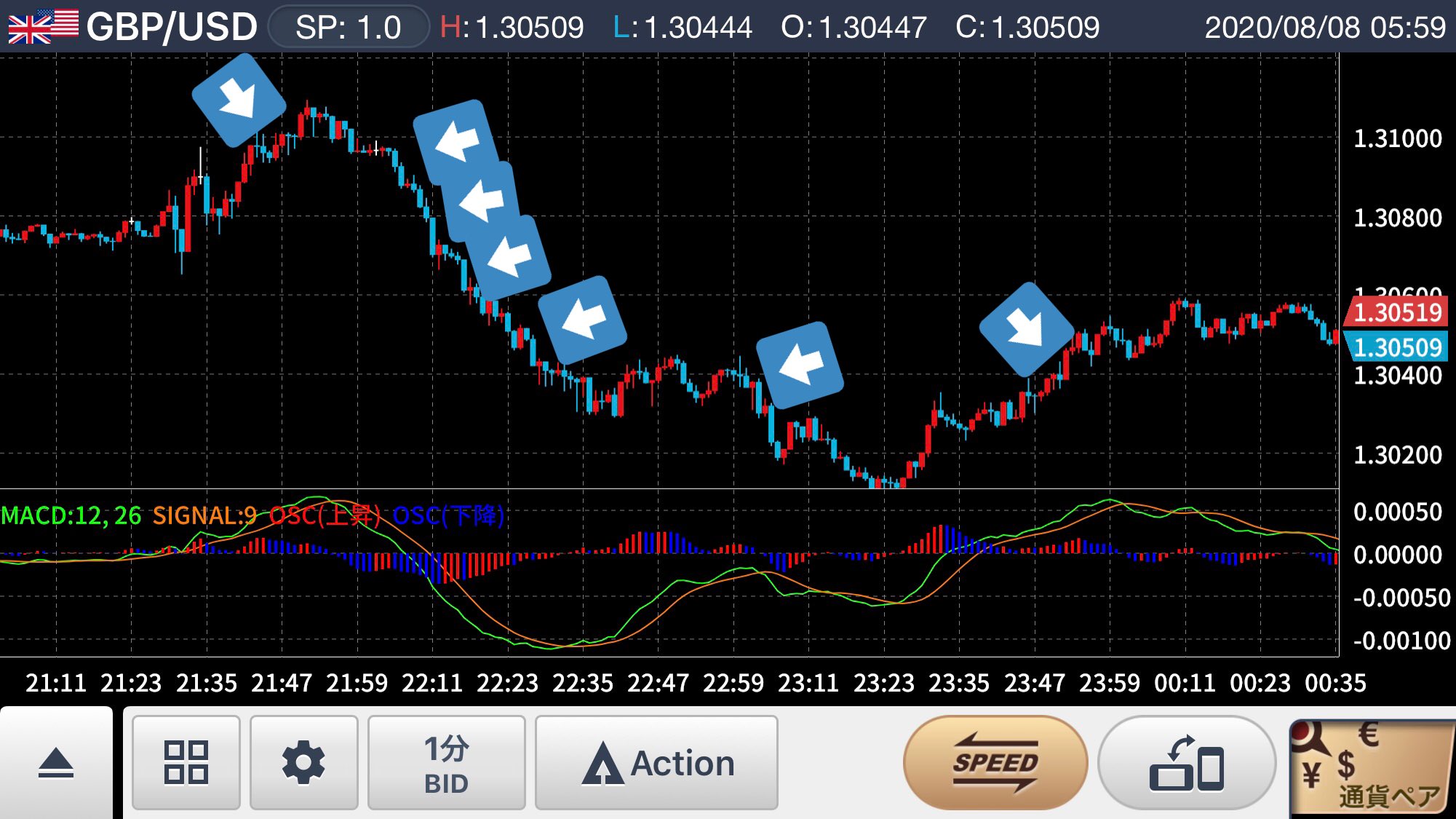
Task: Open the 1分 BID timeframe selector
Action: click(x=446, y=762)
